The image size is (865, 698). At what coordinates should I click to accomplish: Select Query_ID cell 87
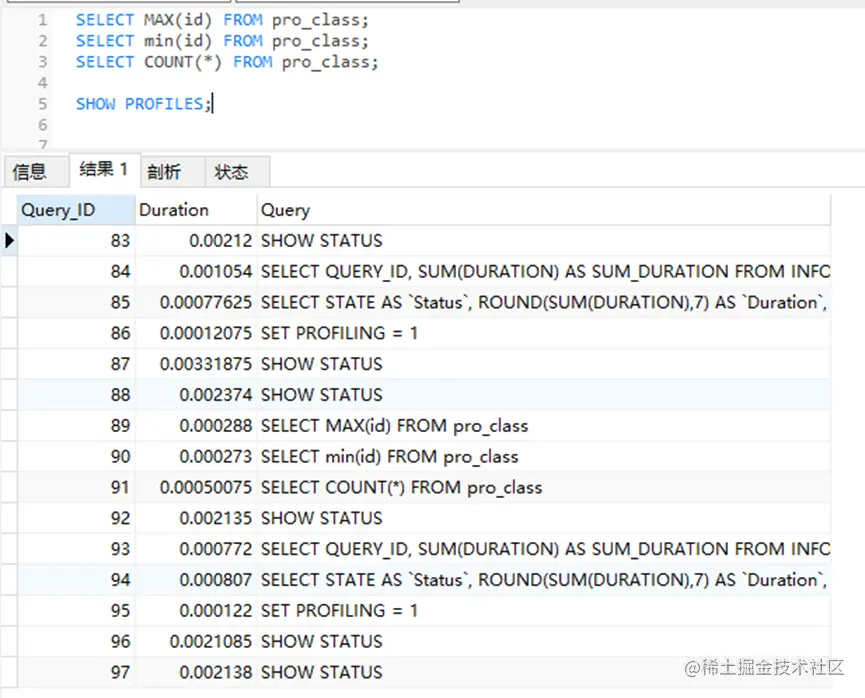76,364
